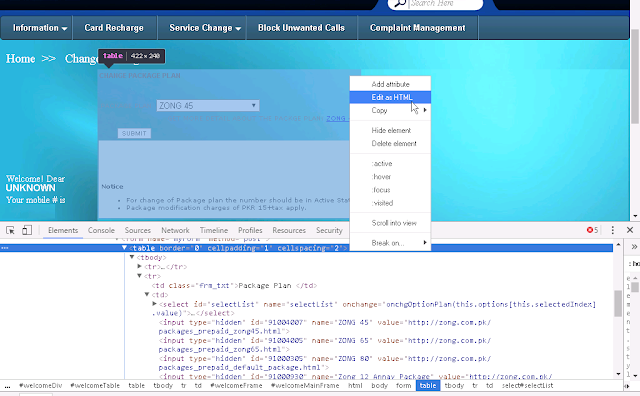Collapse the second tr node triangle

tap(140, 276)
